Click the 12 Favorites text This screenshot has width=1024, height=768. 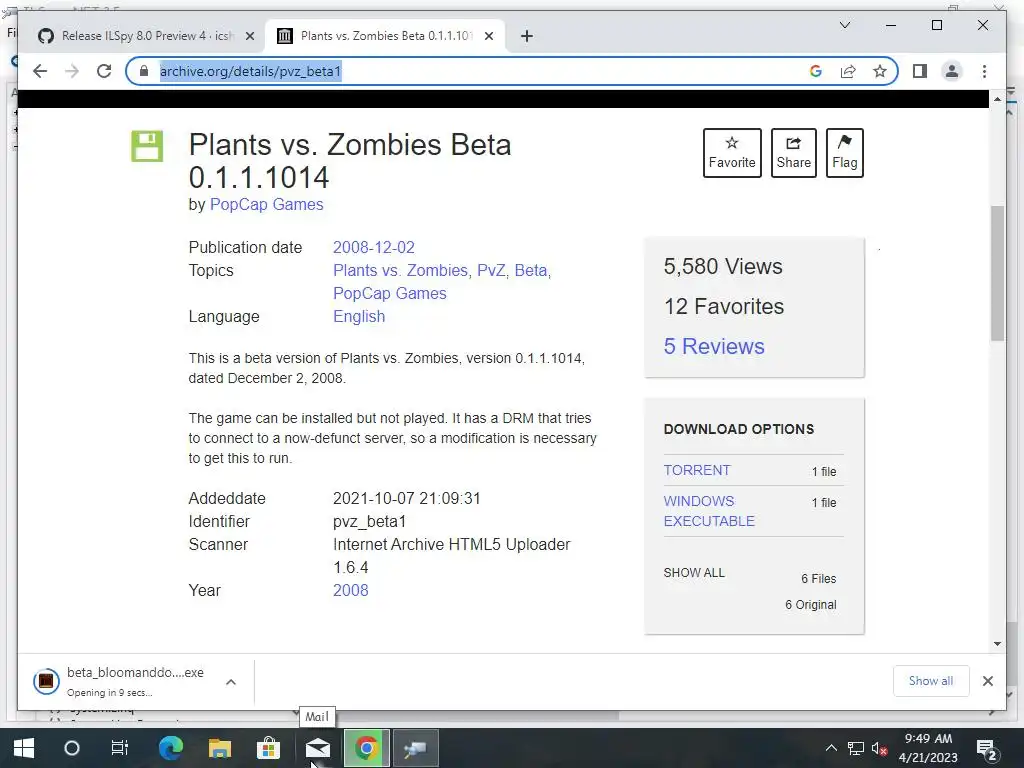pyautogui.click(x=724, y=306)
